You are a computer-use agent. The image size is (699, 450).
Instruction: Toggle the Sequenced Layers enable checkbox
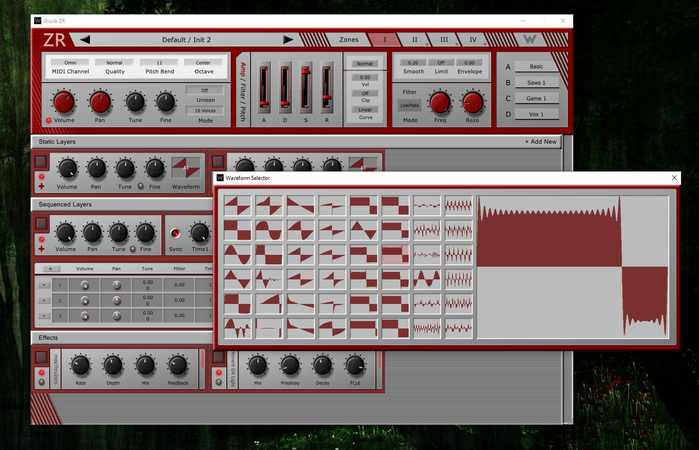(41, 223)
